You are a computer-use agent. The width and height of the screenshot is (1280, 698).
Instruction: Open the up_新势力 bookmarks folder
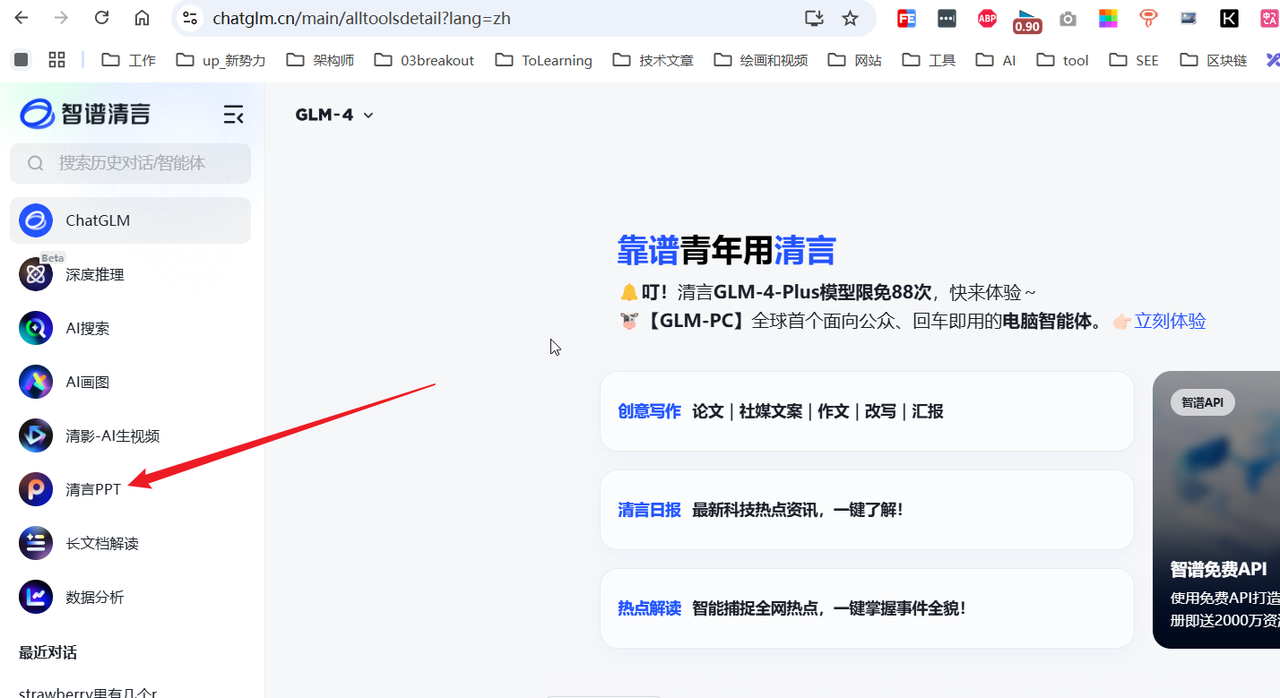click(x=220, y=60)
